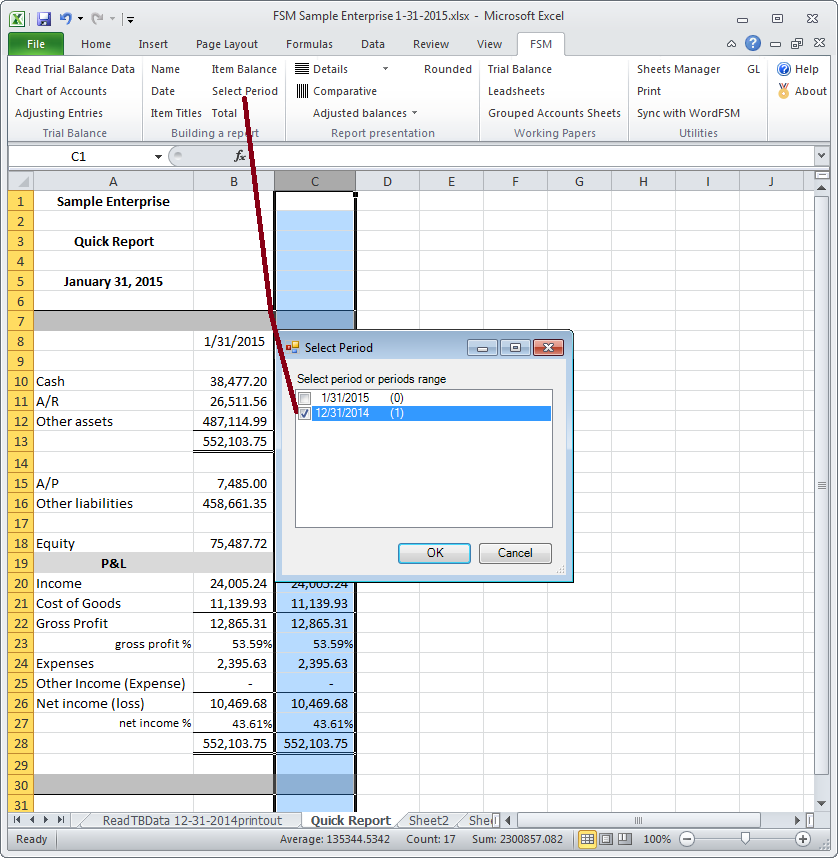Open Customize Quick Access Toolbar dropdown
The height and width of the screenshot is (858, 838).
coord(131,19)
